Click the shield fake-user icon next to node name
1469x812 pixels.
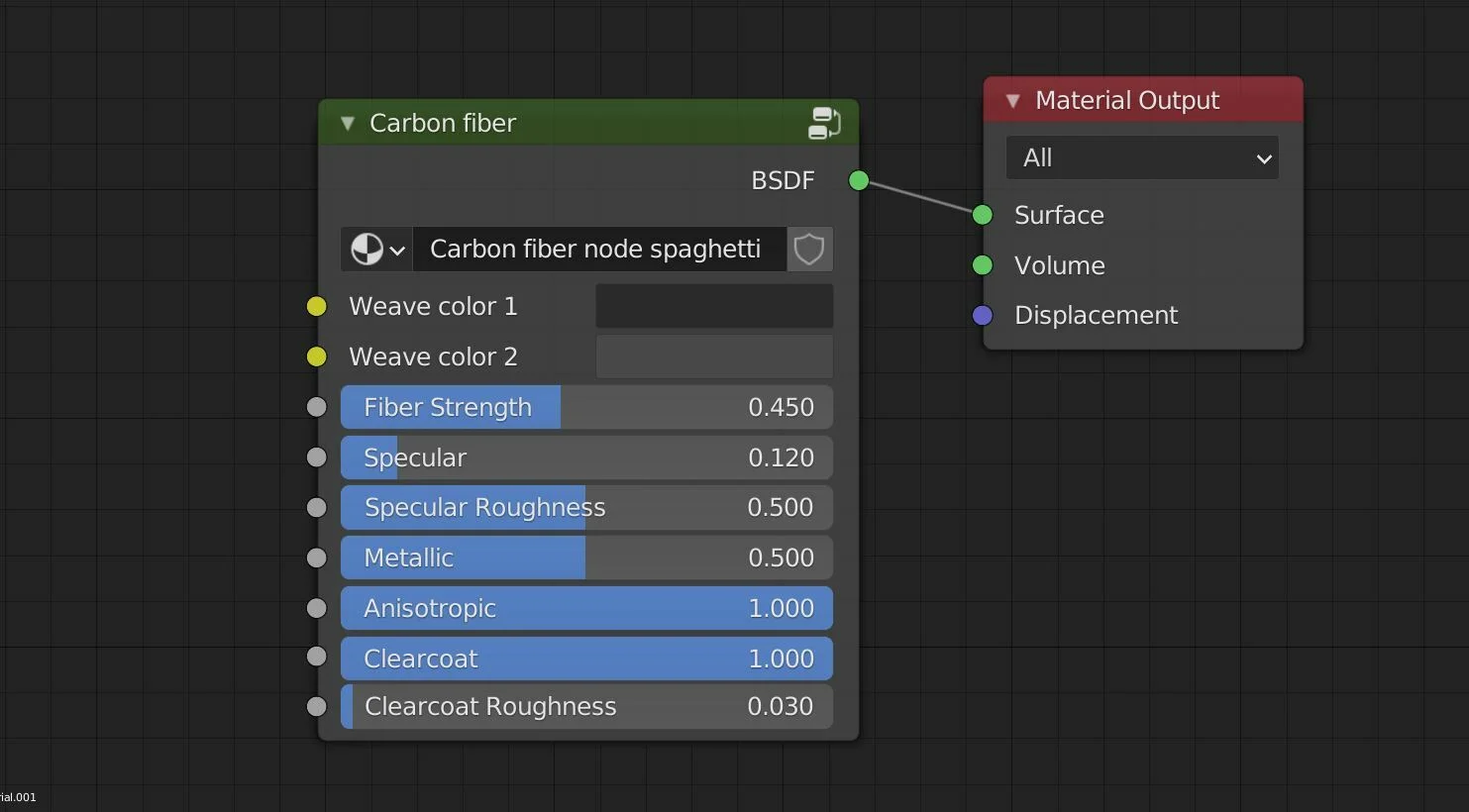click(x=809, y=249)
